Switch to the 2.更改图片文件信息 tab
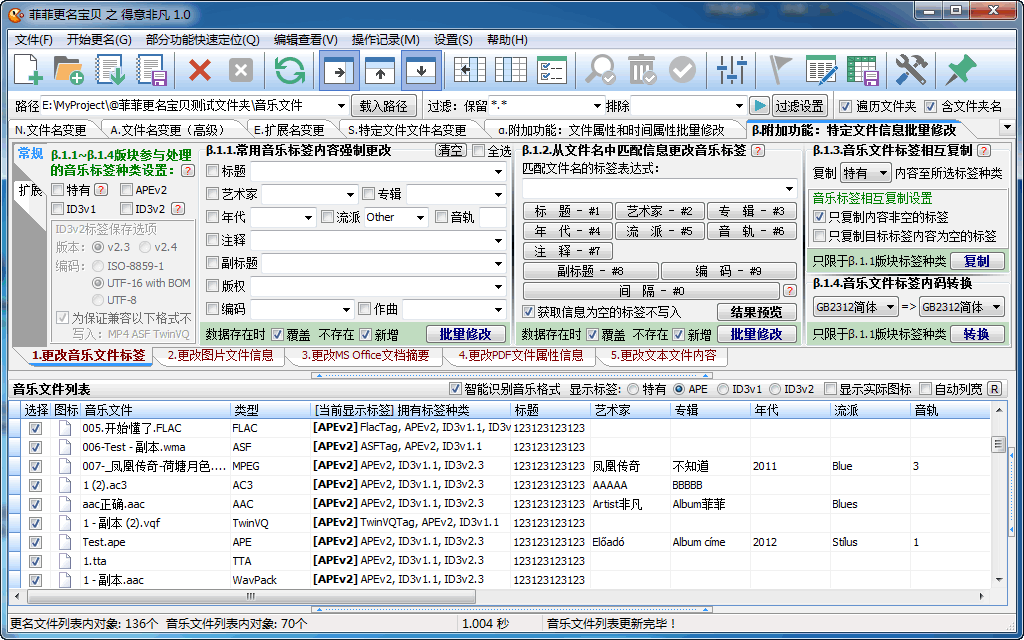This screenshot has height=640, width=1024. (x=220, y=355)
